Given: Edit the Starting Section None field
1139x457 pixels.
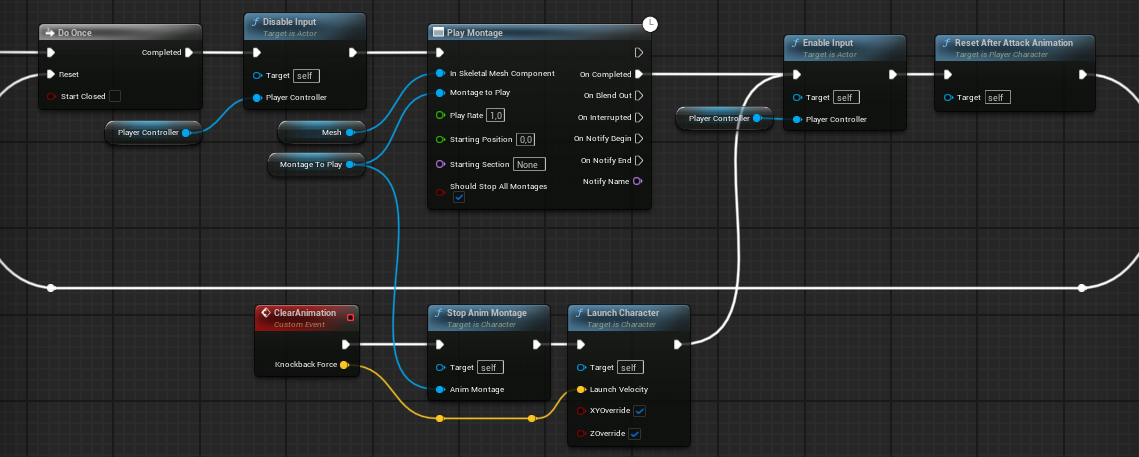Looking at the screenshot, I should [x=529, y=164].
